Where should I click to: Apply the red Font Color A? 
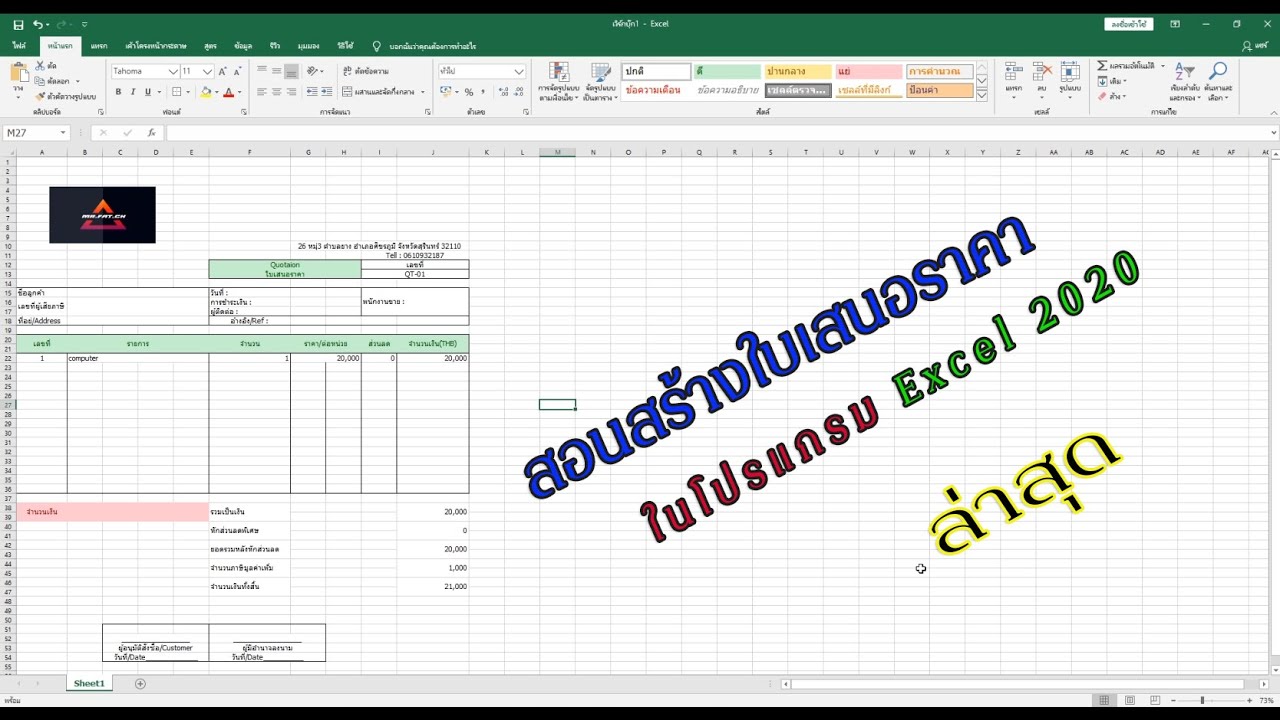[228, 92]
